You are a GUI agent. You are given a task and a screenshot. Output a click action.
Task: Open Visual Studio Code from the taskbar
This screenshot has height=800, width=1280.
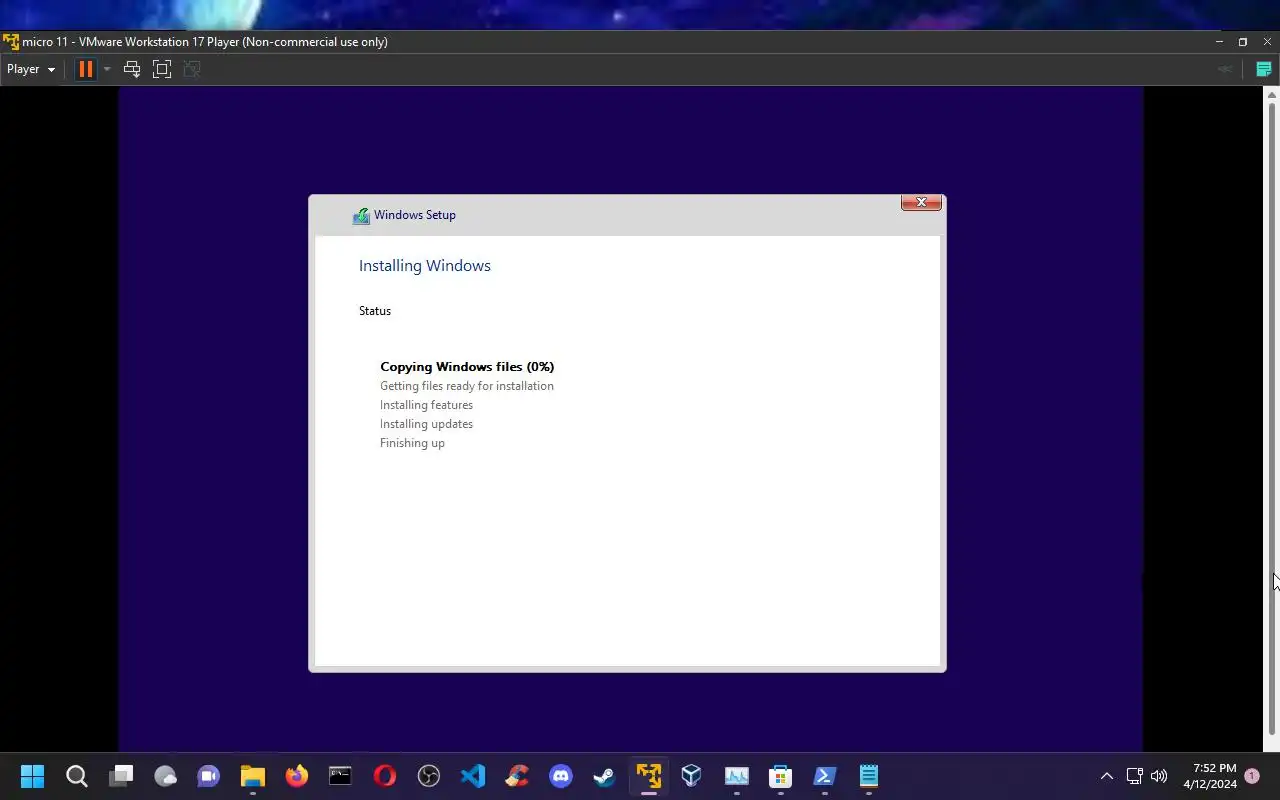[473, 776]
